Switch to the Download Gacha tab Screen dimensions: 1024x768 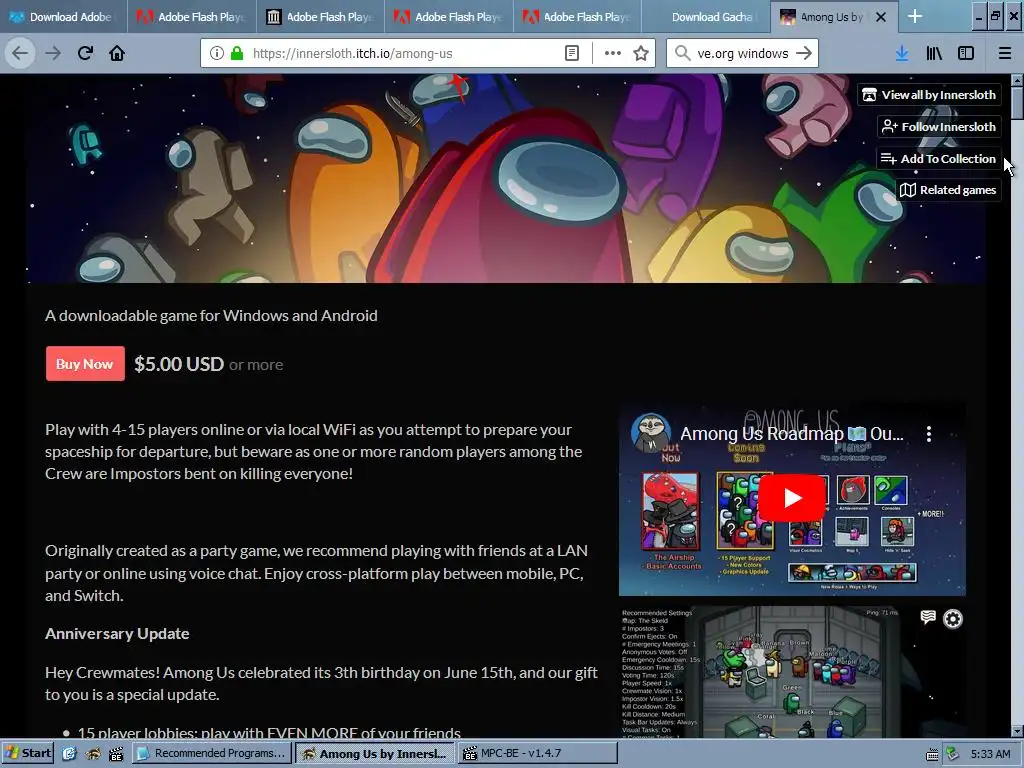coord(706,17)
